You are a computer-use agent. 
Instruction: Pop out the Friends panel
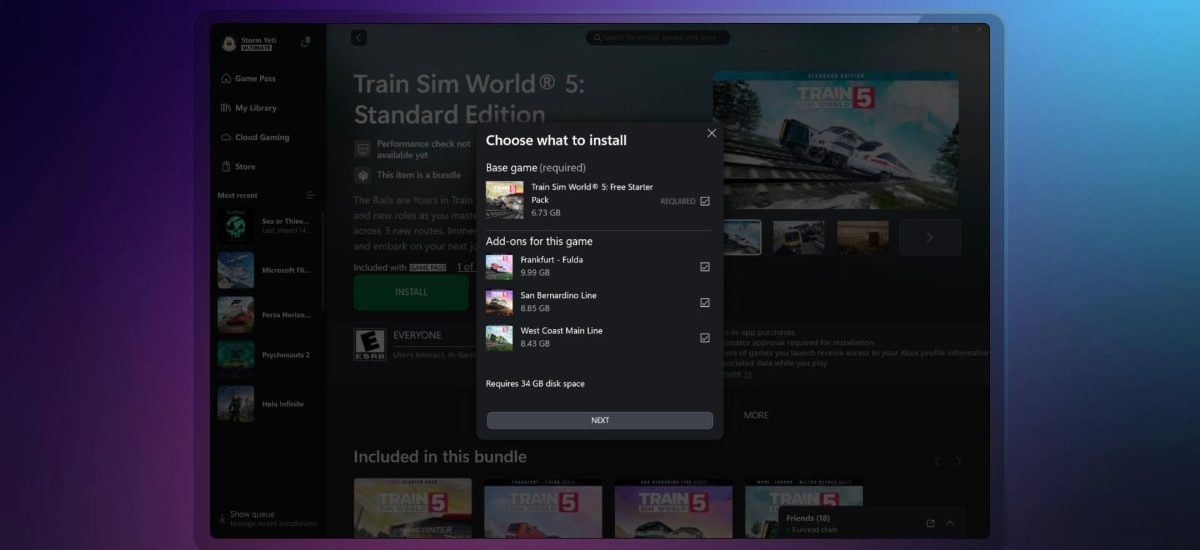pos(931,523)
